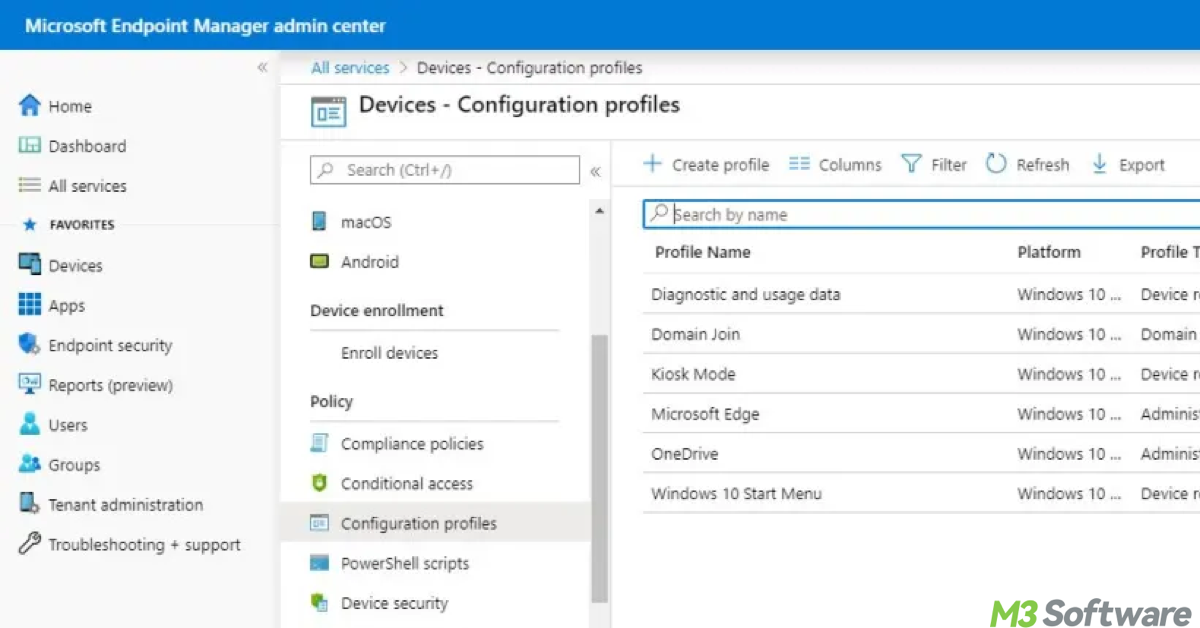The height and width of the screenshot is (628, 1200).
Task: Click the Configuration profiles icon in menu
Action: (319, 523)
